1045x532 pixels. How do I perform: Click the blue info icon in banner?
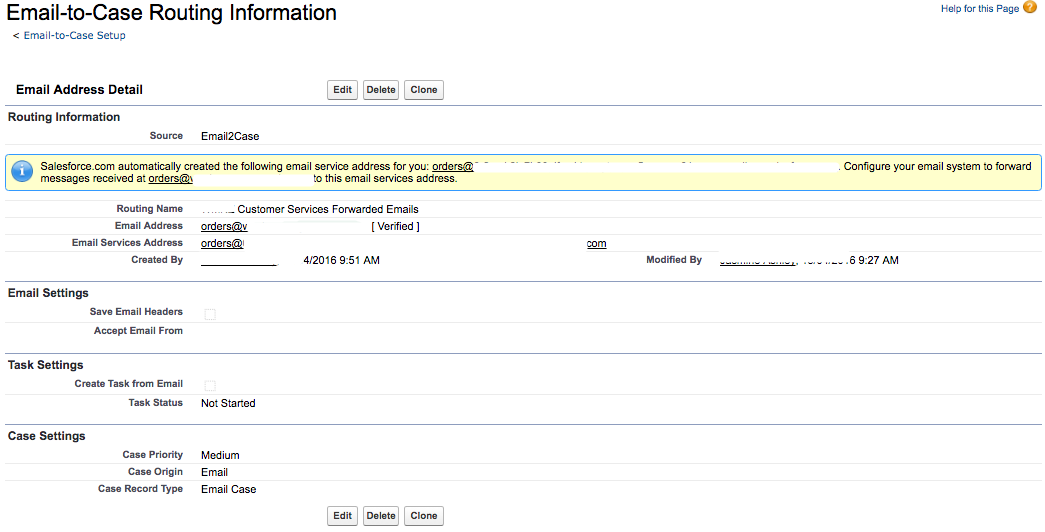(22, 172)
